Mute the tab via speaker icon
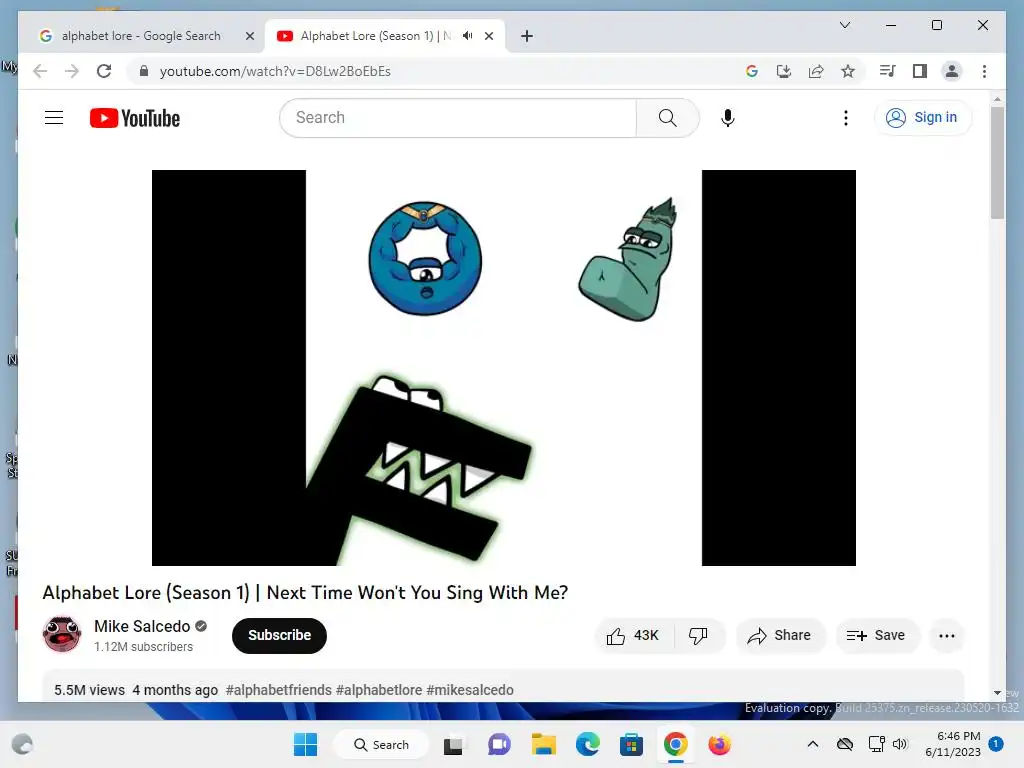This screenshot has height=768, width=1024. (x=468, y=36)
